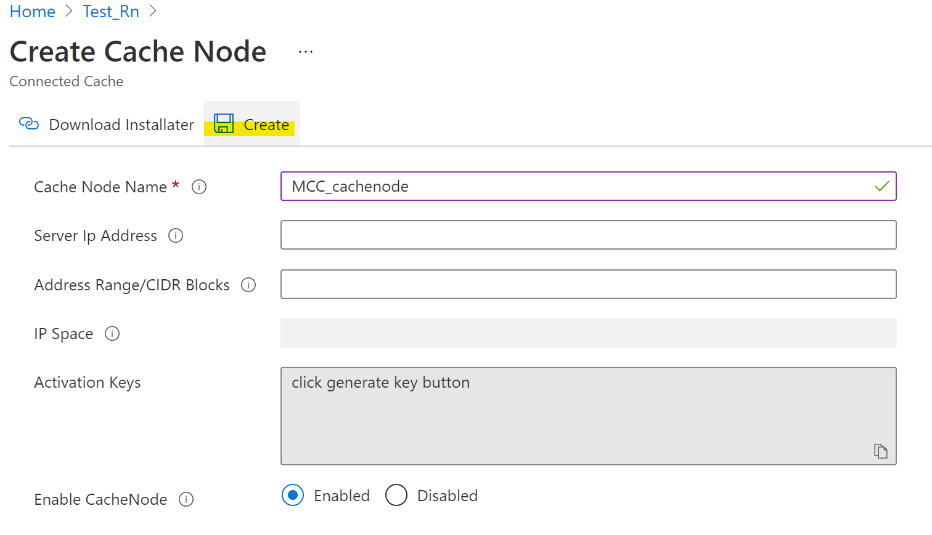Viewport: 932px width, 535px height.
Task: Open the more options ellipsis menu
Action: pos(306,52)
